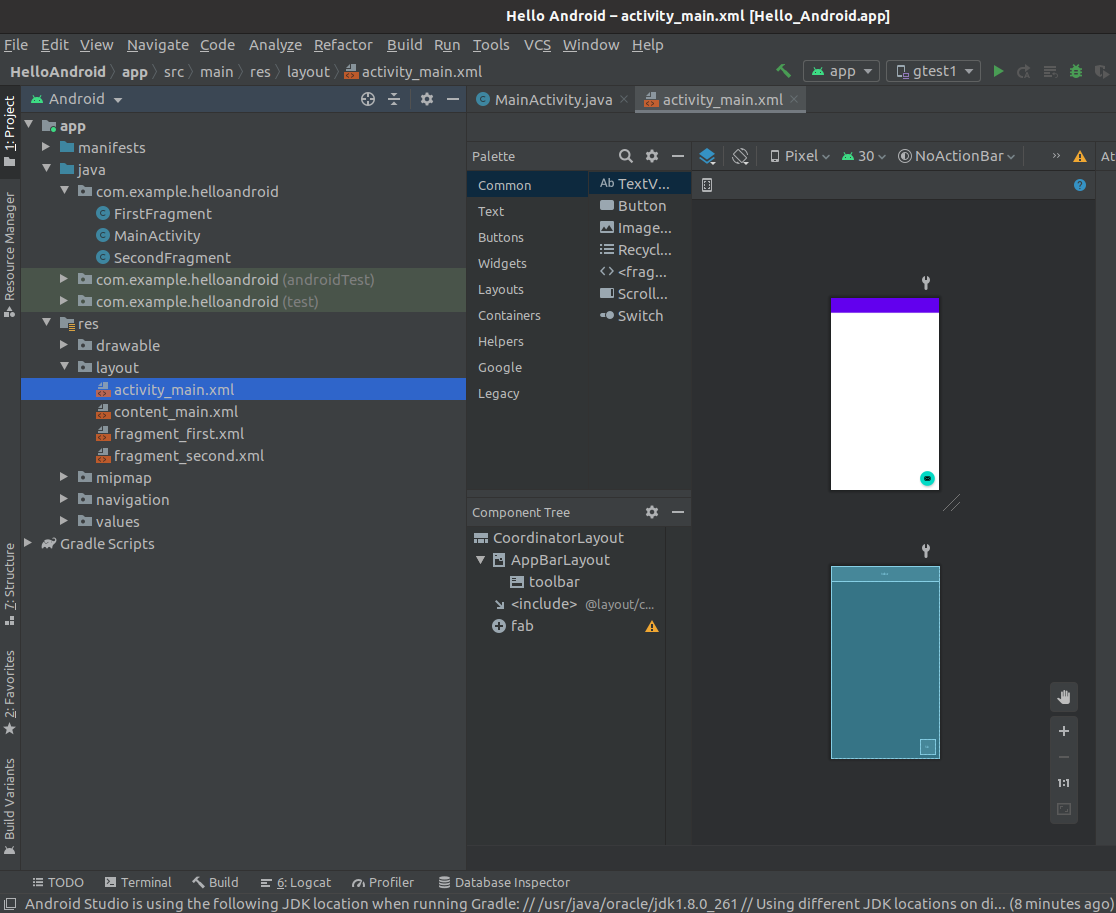Open Build Variants side tab
This screenshot has height=913, width=1116.
[10, 806]
